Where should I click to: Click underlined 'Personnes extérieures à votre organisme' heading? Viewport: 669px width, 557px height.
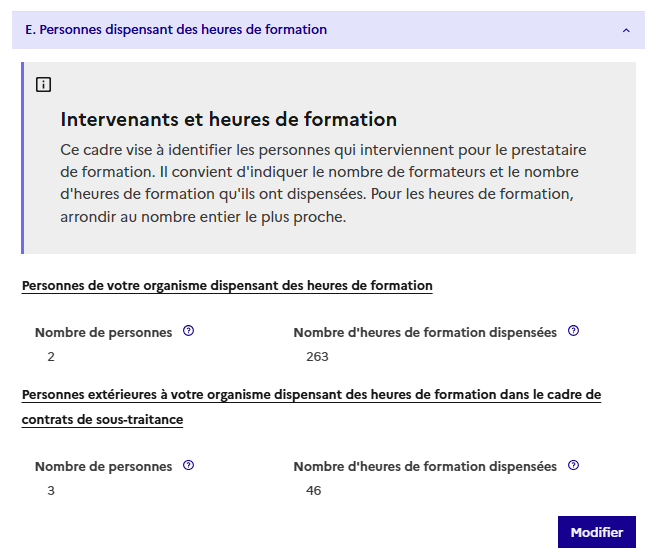[311, 395]
